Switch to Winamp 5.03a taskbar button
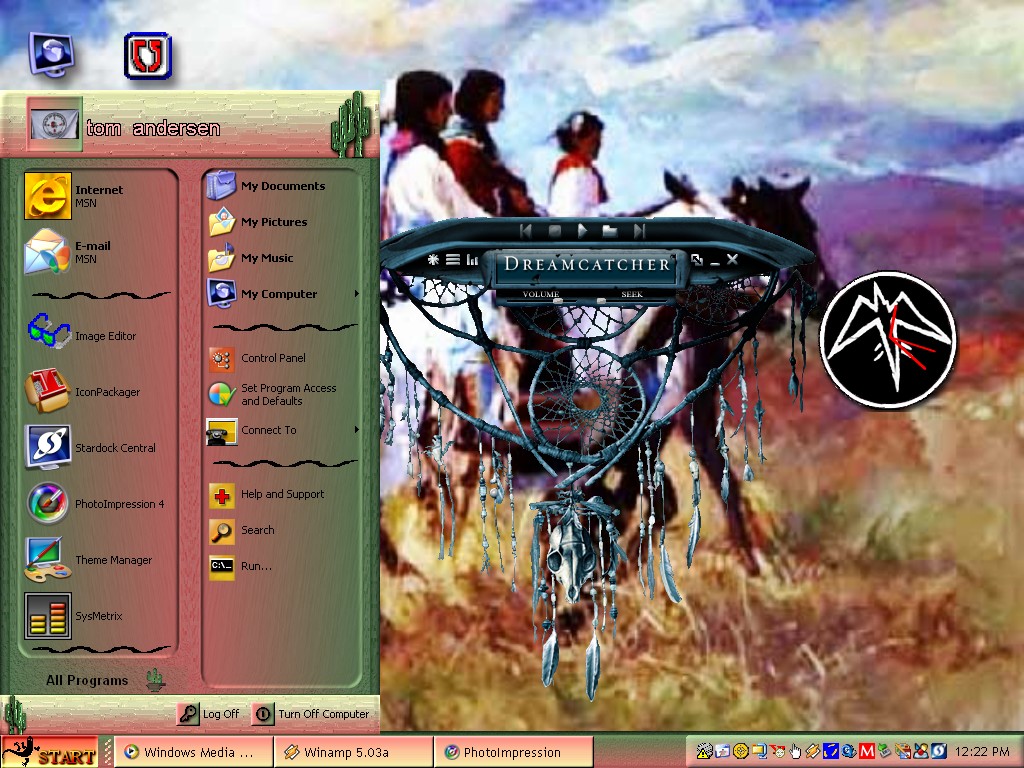The height and width of the screenshot is (768, 1024). pyautogui.click(x=353, y=752)
